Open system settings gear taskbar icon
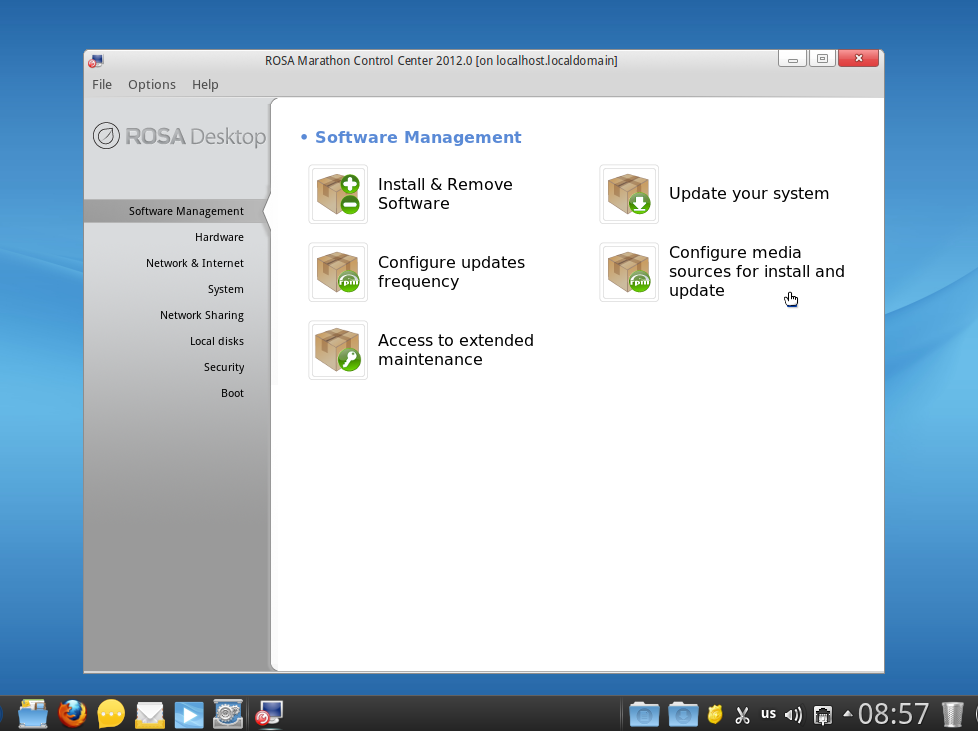This screenshot has height=731, width=978. (x=228, y=714)
